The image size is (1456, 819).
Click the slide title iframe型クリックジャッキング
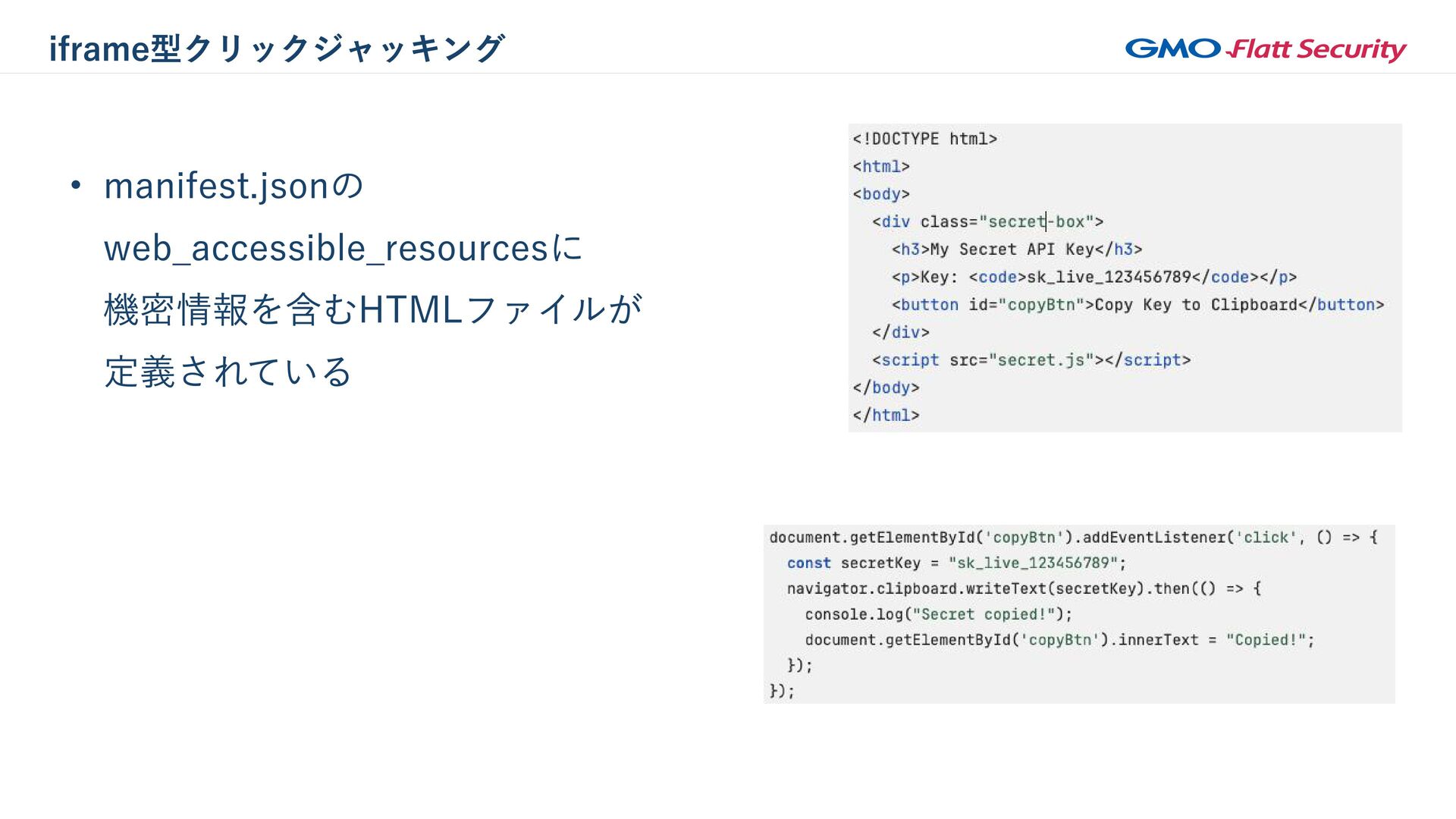point(276,49)
